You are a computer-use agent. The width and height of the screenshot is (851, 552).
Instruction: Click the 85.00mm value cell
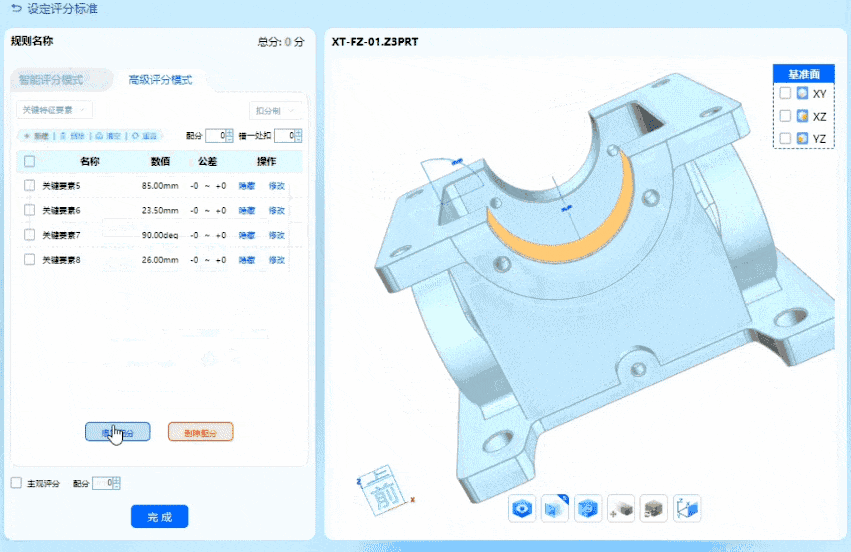(160, 186)
